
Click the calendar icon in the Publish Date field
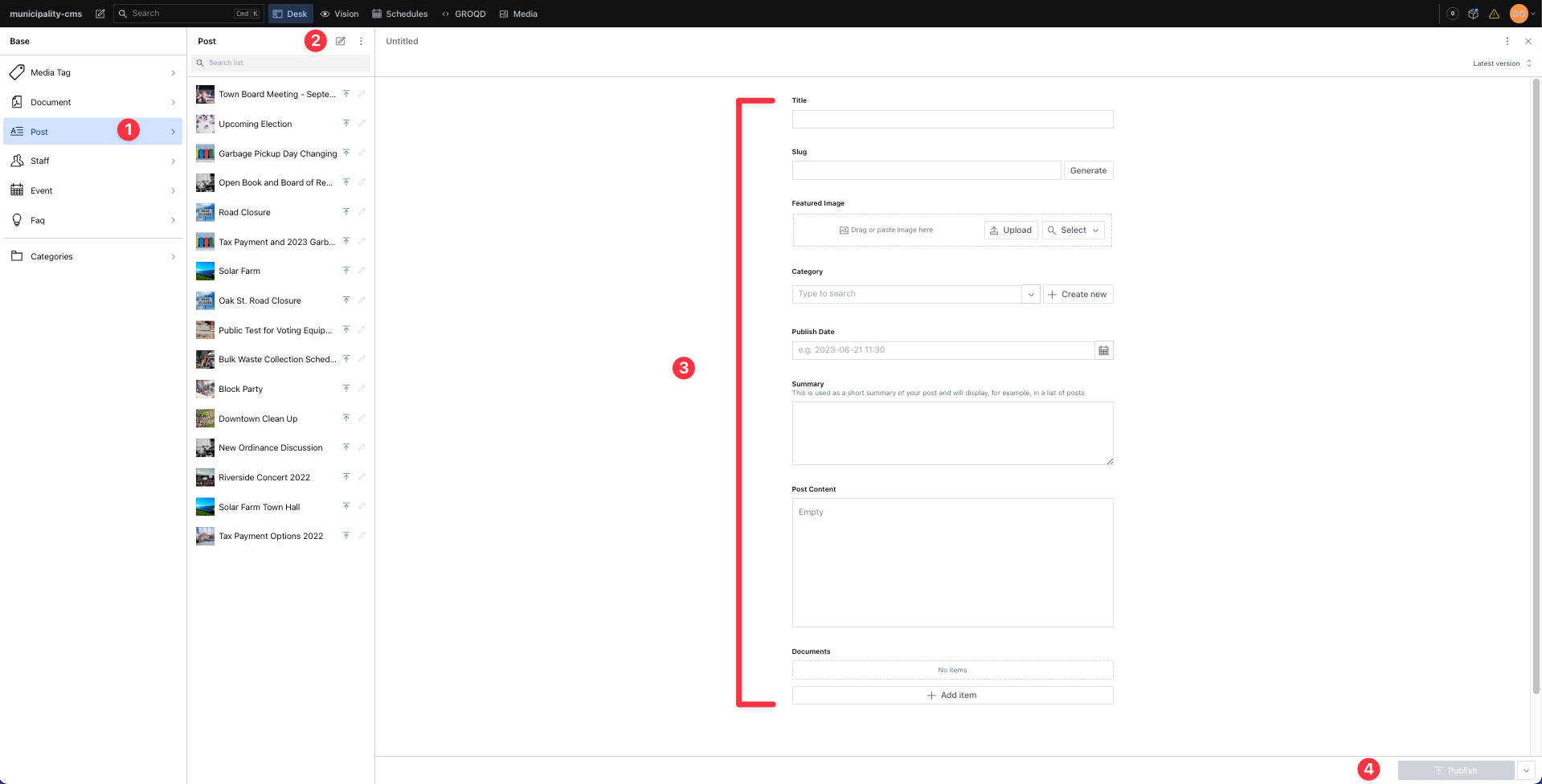pos(1103,350)
